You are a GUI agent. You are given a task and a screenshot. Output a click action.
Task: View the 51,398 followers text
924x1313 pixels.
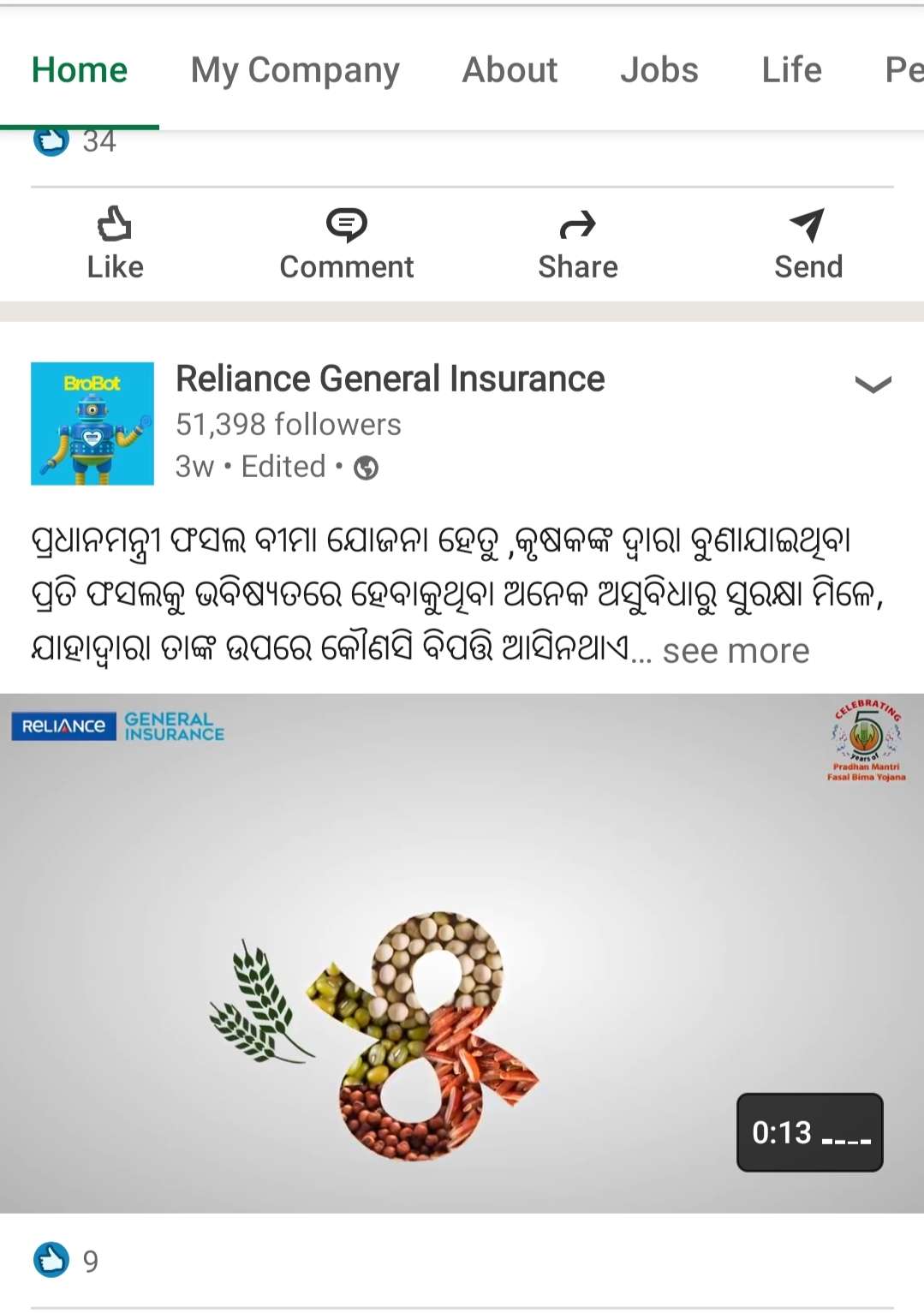(289, 425)
